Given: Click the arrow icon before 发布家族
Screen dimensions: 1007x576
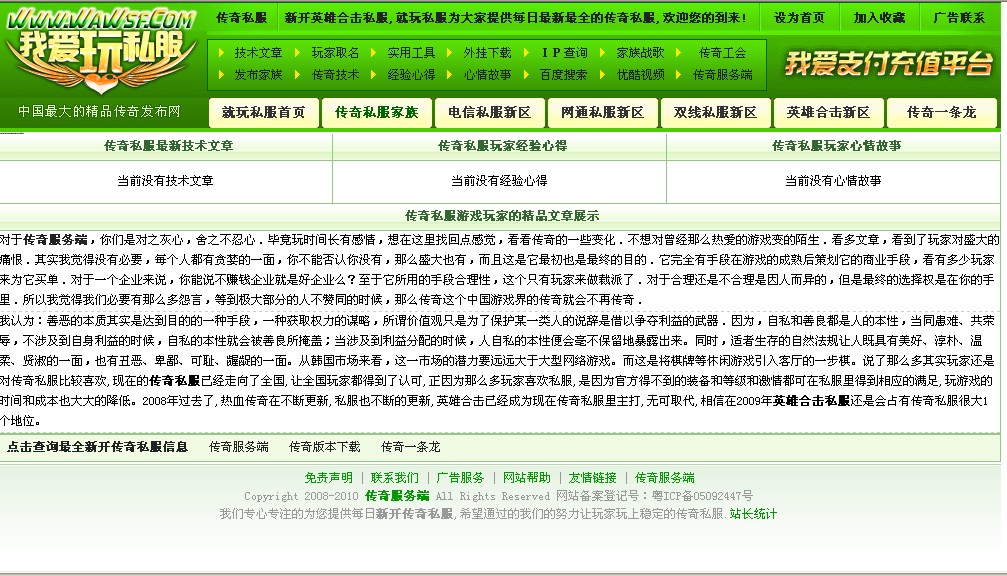Looking at the screenshot, I should coord(223,75).
